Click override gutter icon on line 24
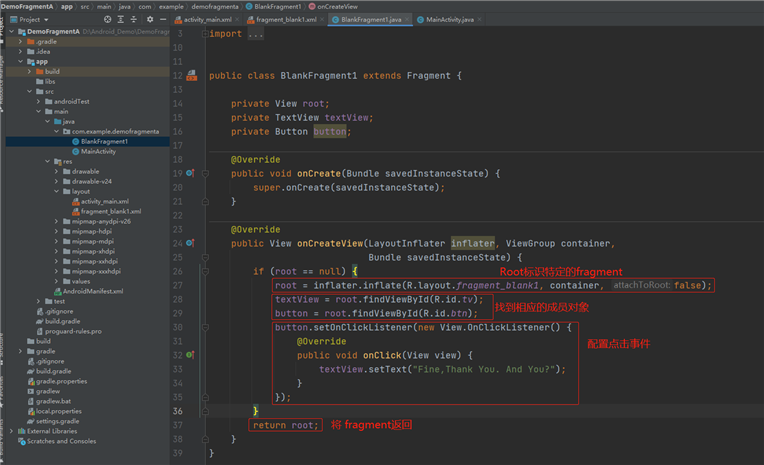Image resolution: width=764 pixels, height=465 pixels. [x=190, y=243]
